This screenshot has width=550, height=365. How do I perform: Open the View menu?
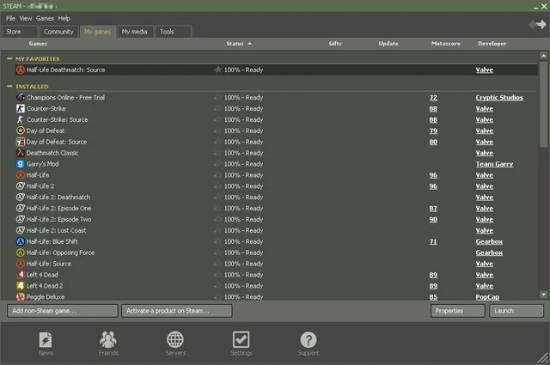[26, 18]
